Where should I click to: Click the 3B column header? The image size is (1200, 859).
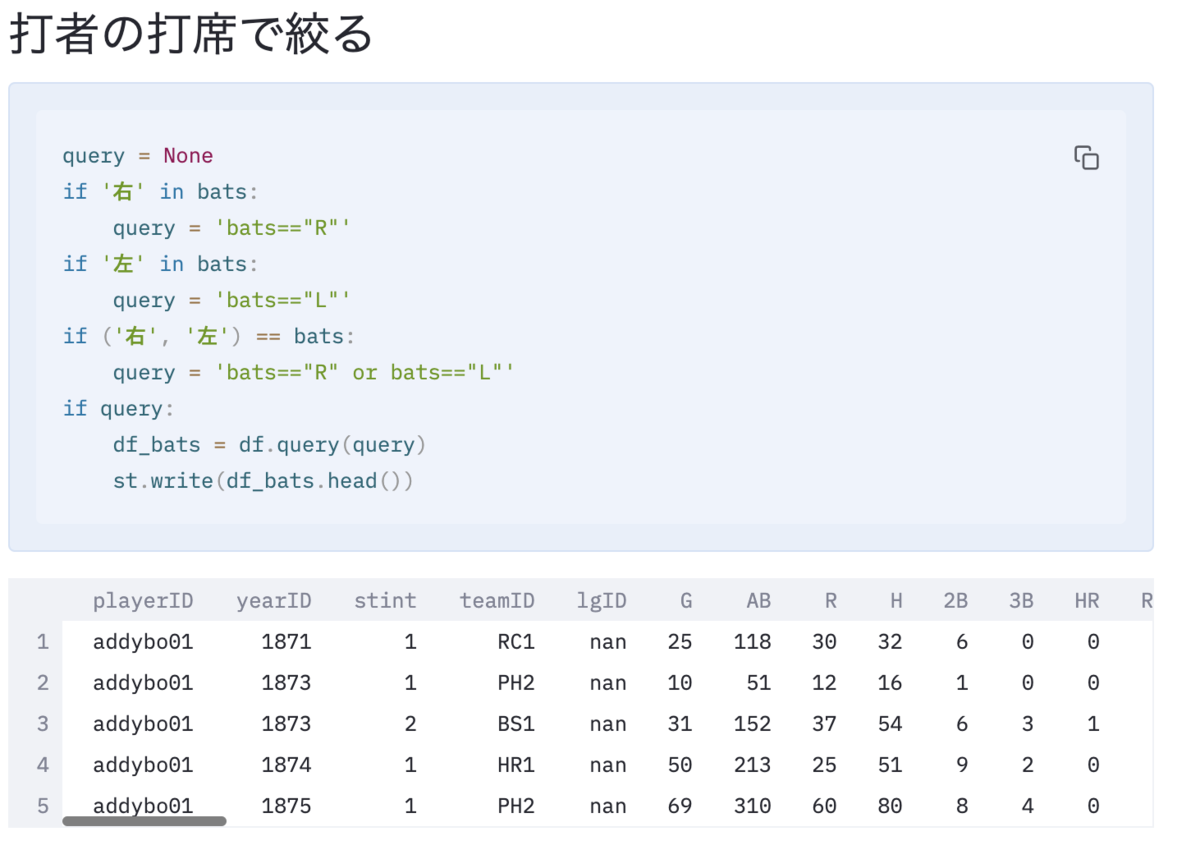point(1021,601)
